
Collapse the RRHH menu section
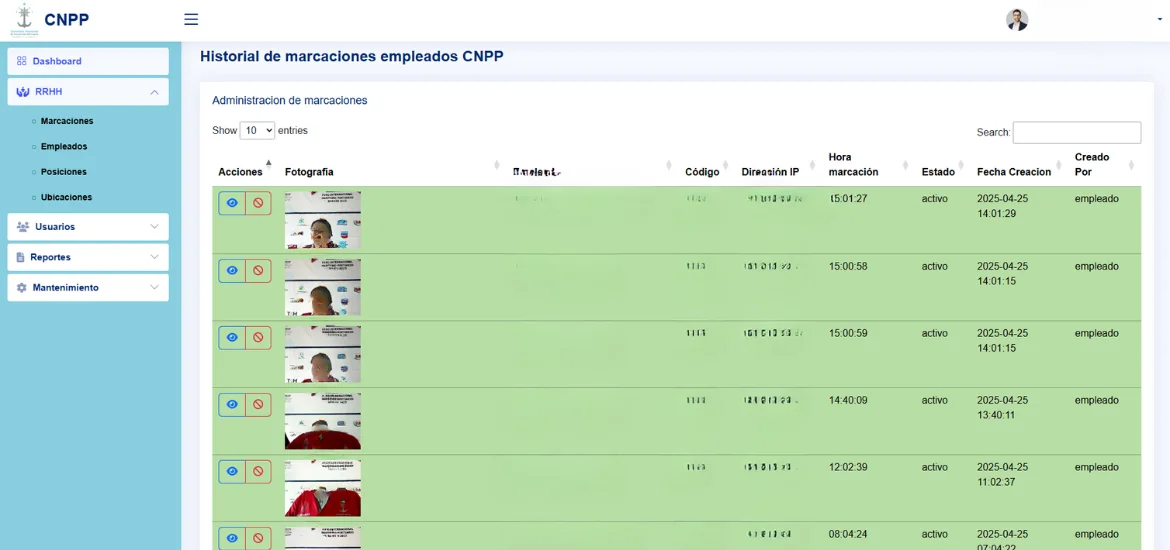[x=88, y=92]
